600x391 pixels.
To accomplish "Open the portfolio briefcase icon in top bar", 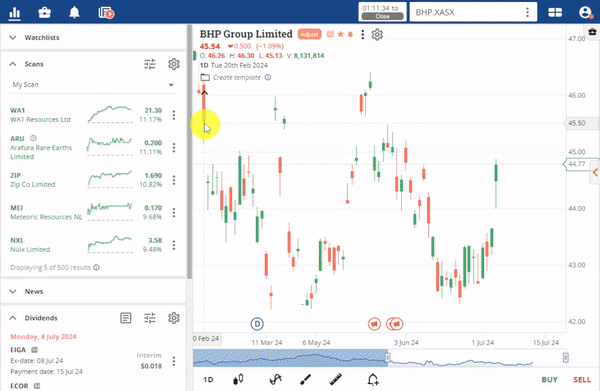I will 45,13.
